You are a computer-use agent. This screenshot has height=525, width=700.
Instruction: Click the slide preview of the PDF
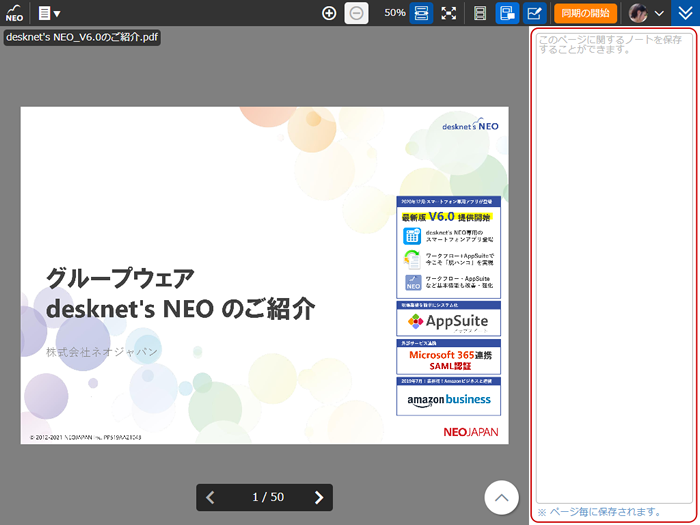click(264, 275)
